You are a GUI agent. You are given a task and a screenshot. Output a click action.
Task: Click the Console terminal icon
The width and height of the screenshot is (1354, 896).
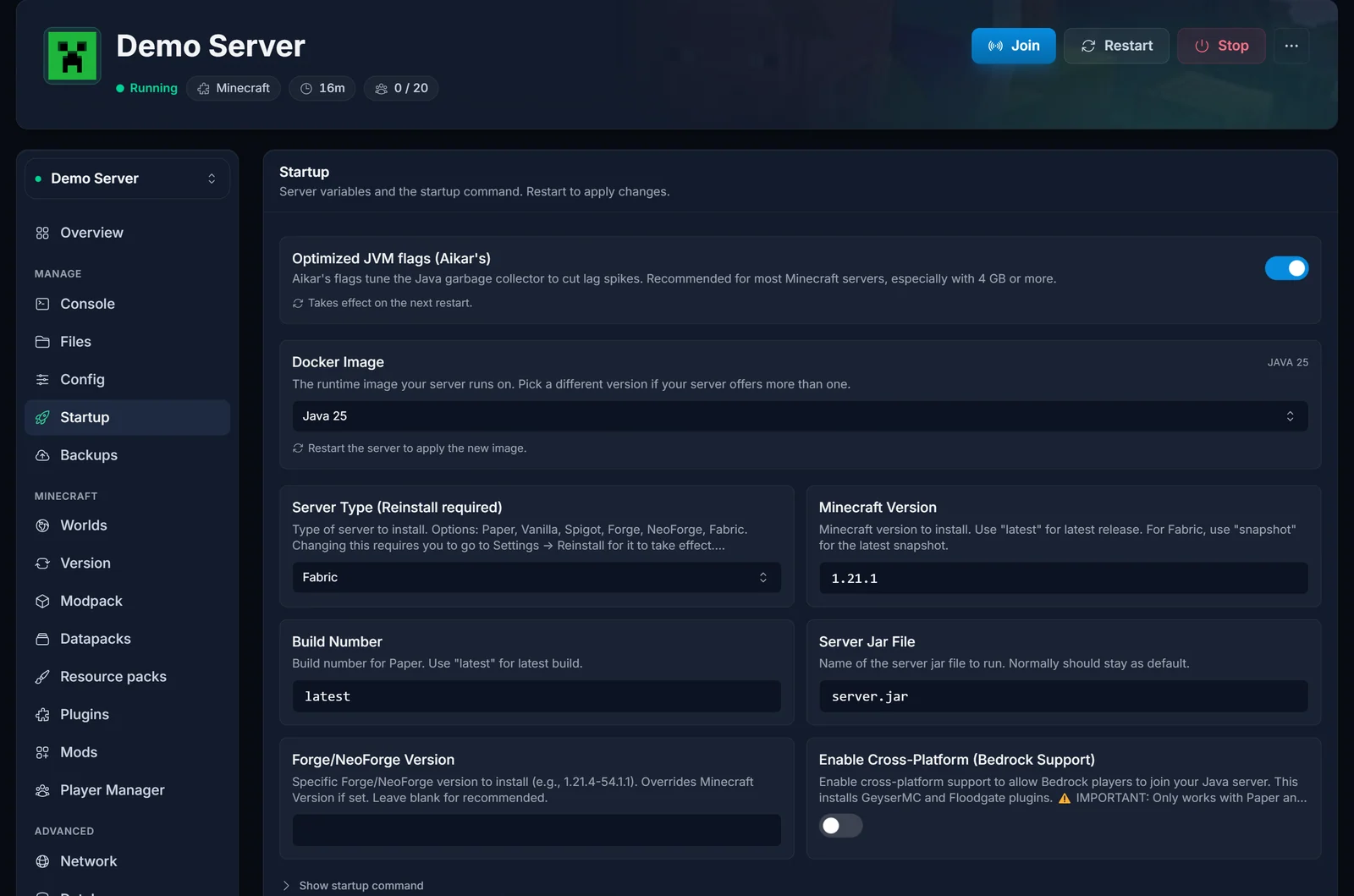(x=42, y=304)
